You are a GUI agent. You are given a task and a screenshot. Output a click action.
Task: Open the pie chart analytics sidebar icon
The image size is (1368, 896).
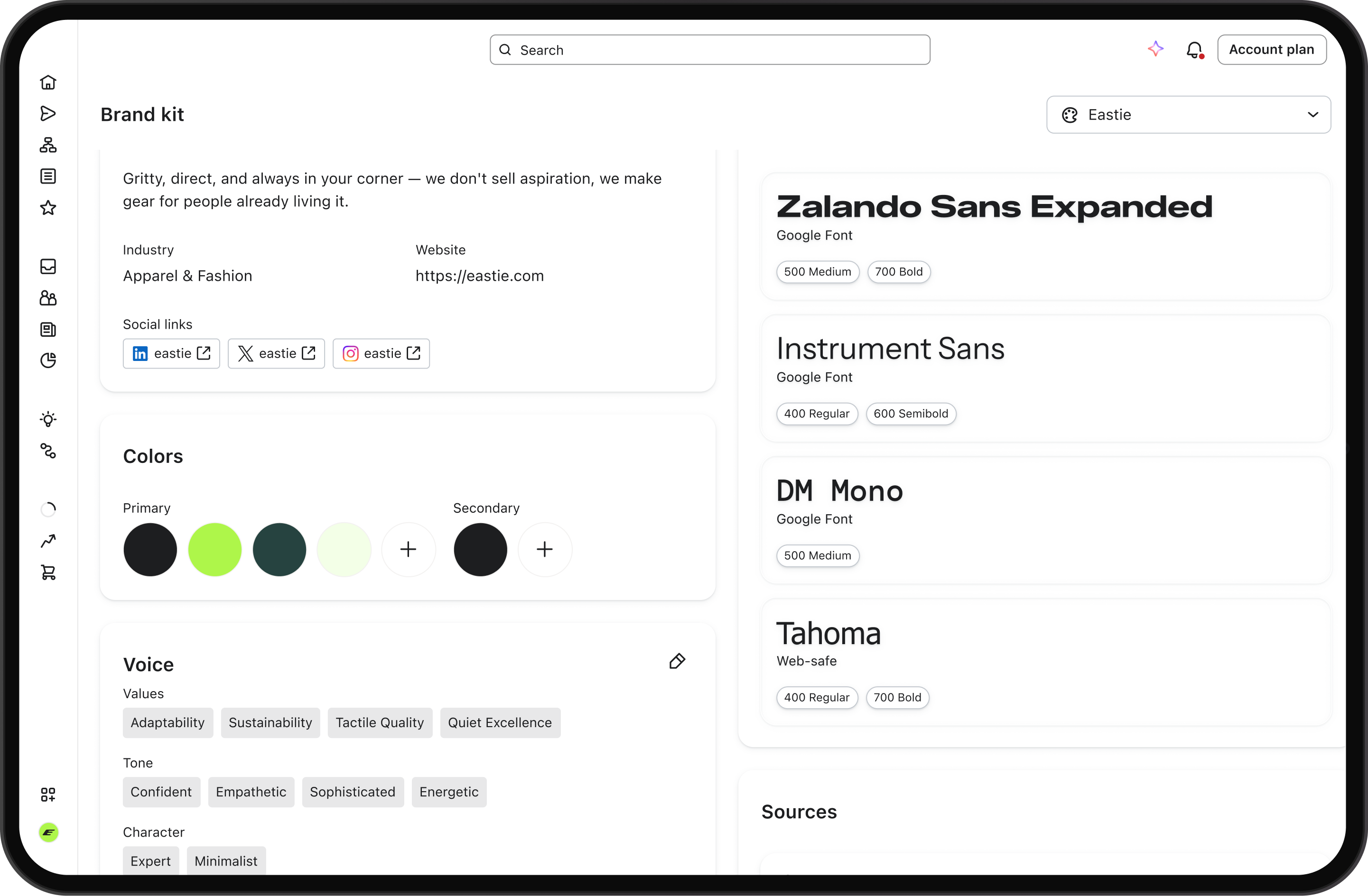(x=48, y=360)
